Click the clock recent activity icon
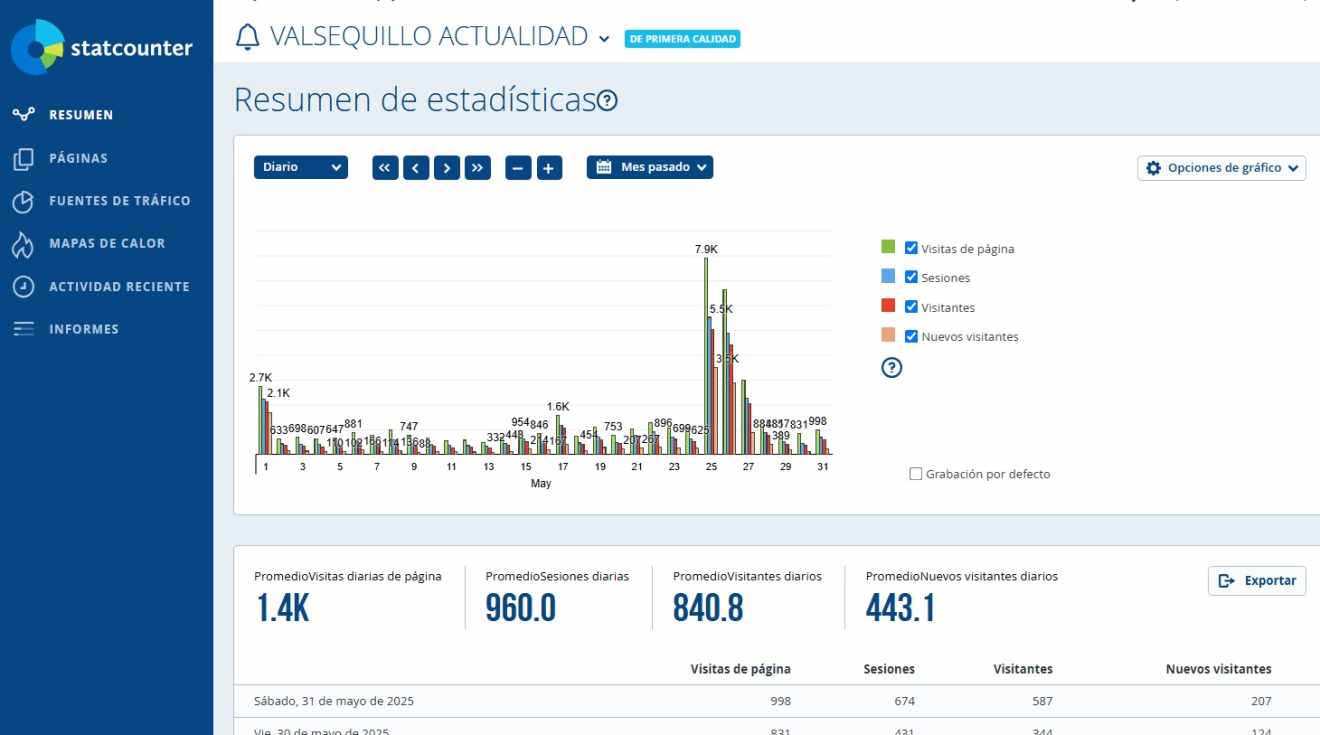The width and height of the screenshot is (1320, 735). [24, 287]
